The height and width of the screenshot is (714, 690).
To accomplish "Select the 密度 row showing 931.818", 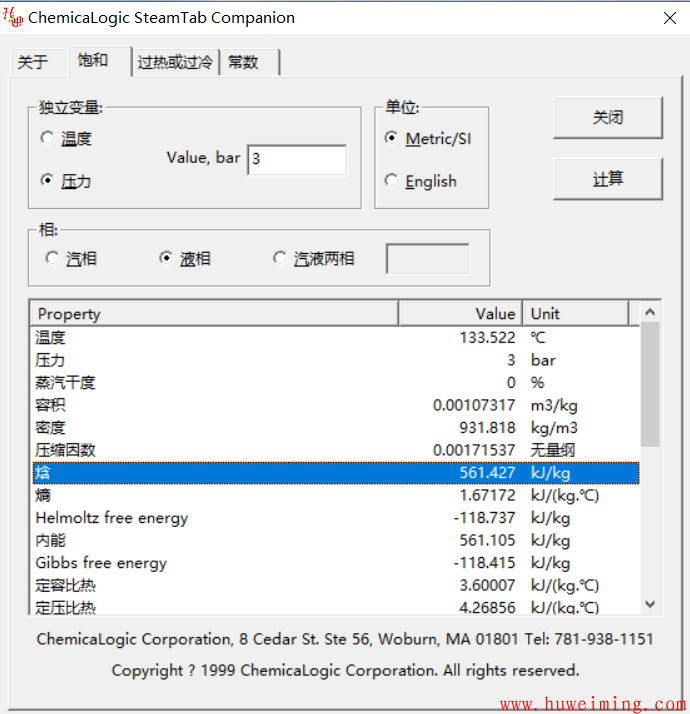I will (336, 428).
